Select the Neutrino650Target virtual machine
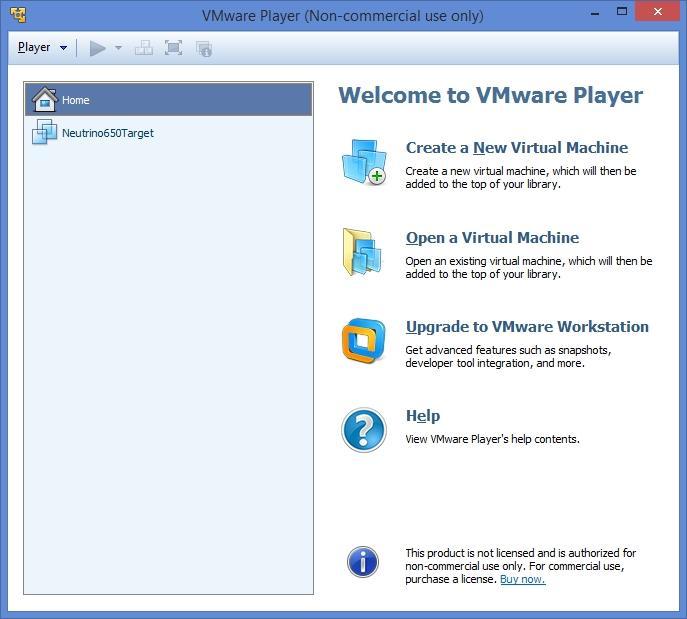Screen dimensions: 687x619 [169, 133]
